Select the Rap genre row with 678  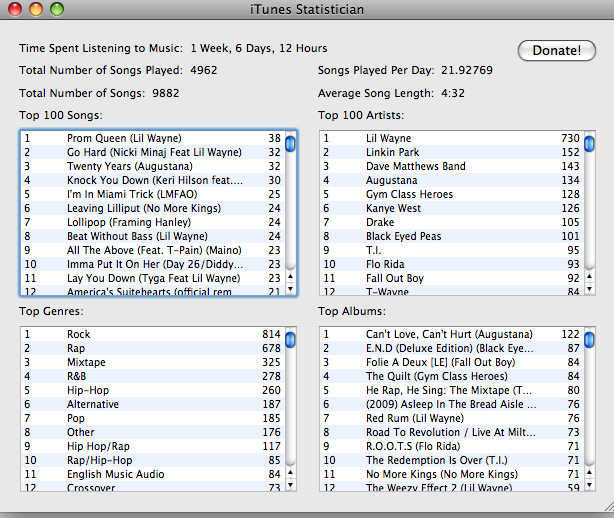coord(153,348)
